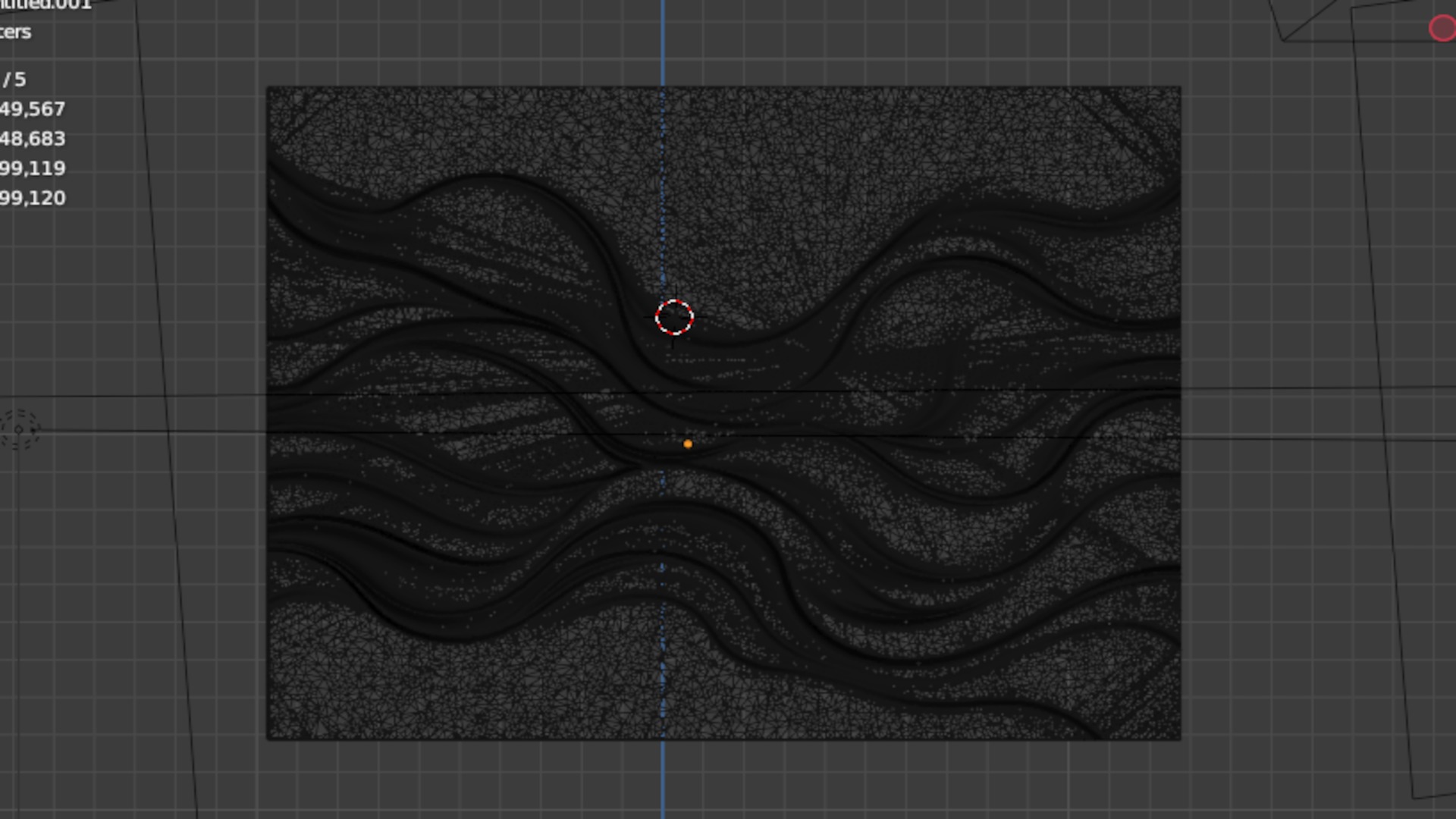Select the dashed-circle light object
Screen dimensions: 1456x819
coord(19,429)
